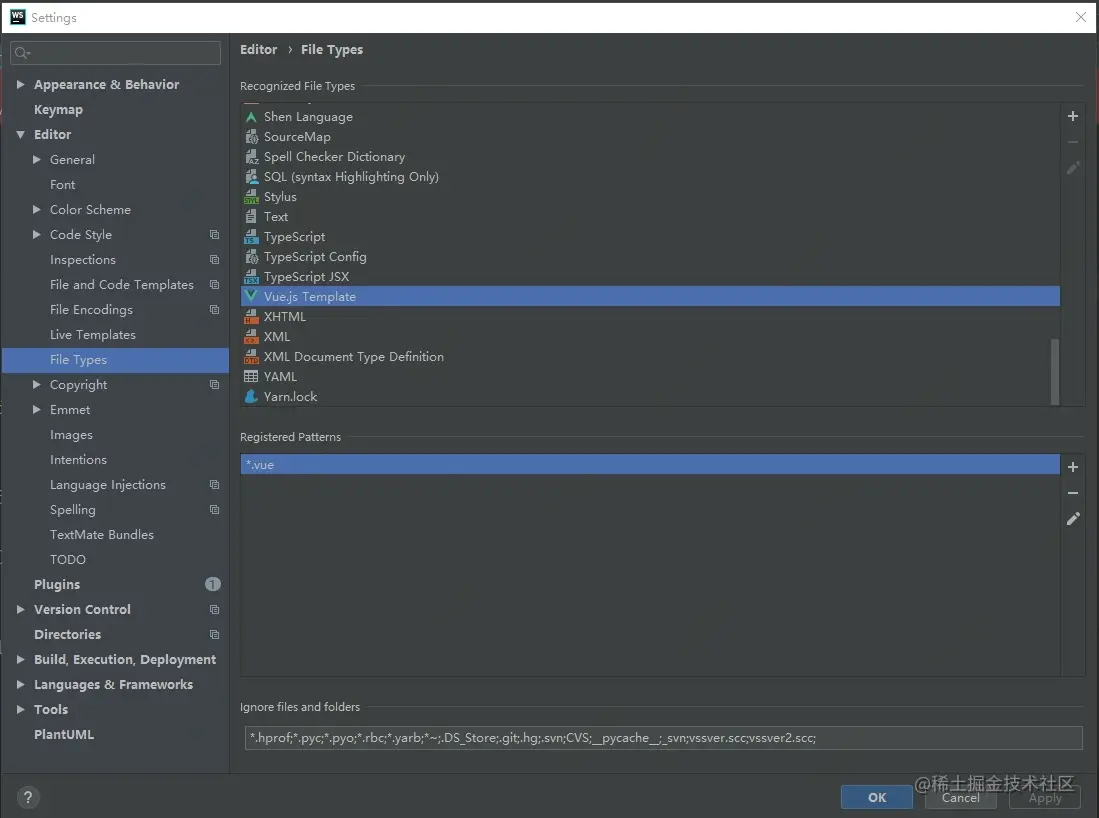The height and width of the screenshot is (818, 1099).
Task: Expand Build, Execution, Deployment arrow
Action: (x=20, y=660)
